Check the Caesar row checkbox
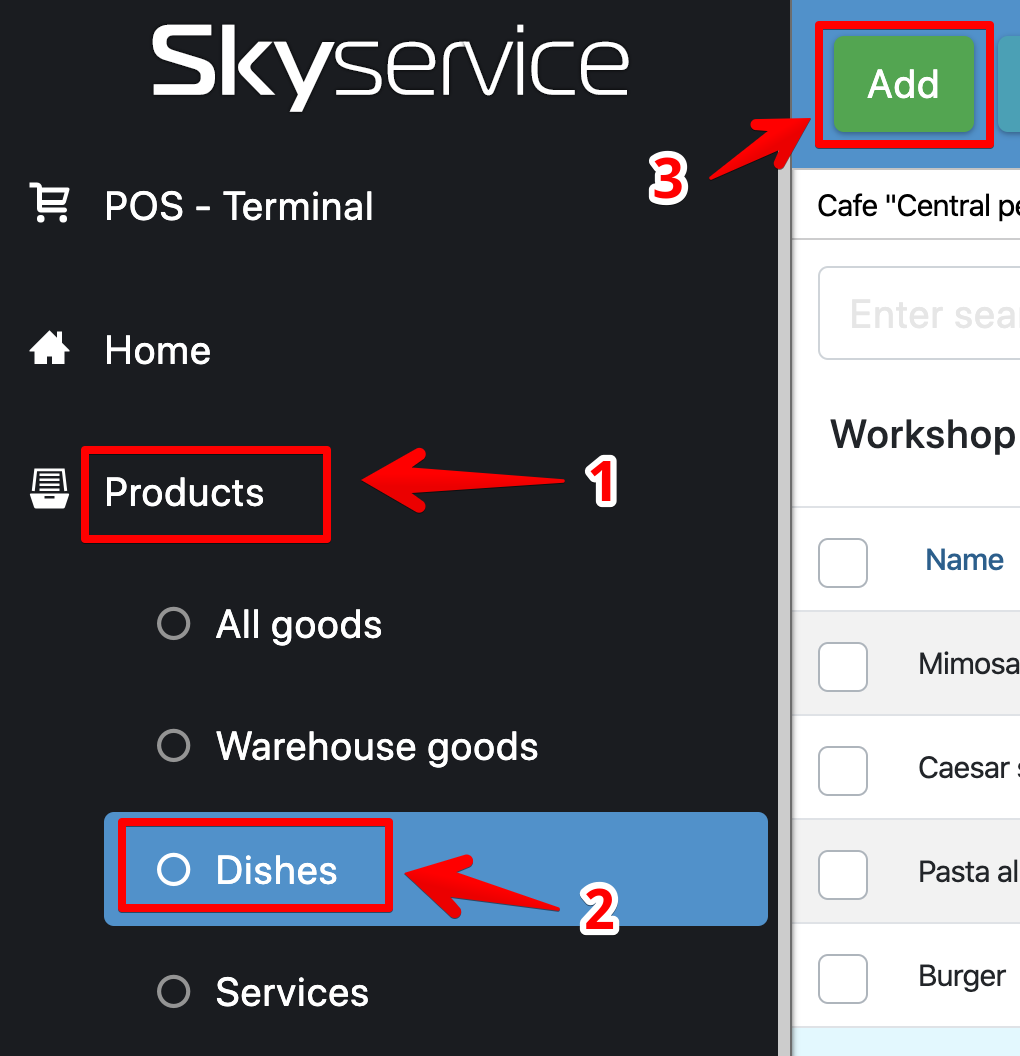The image size is (1020, 1056). click(x=842, y=770)
